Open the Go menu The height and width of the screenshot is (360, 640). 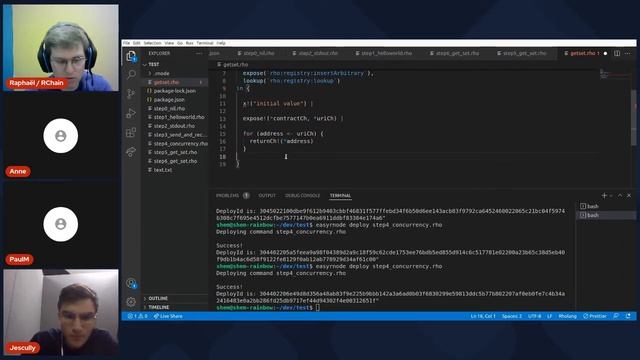click(x=180, y=43)
